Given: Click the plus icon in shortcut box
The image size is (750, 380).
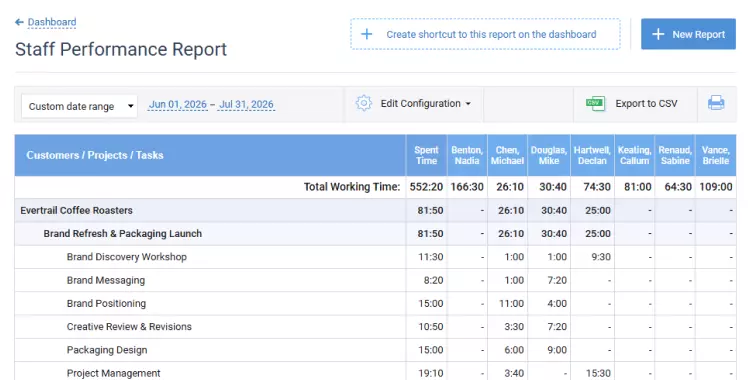Looking at the screenshot, I should click(x=366, y=34).
